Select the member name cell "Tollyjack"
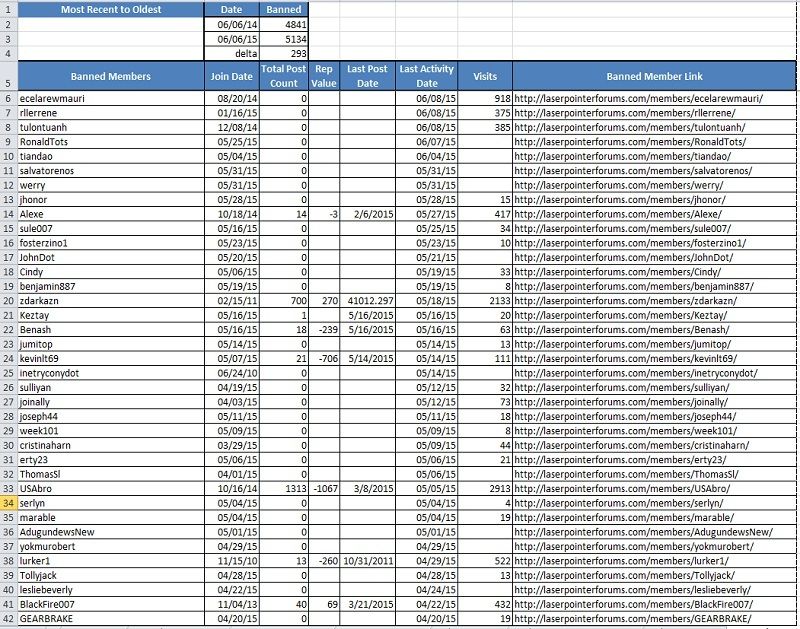The image size is (800, 629). point(111,575)
